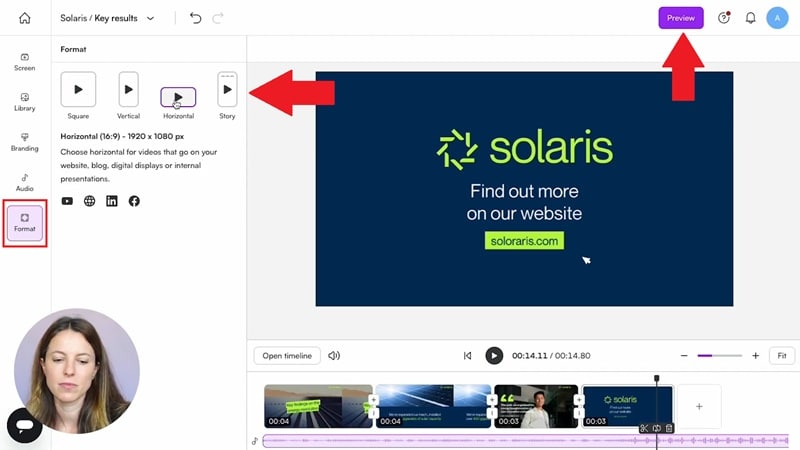Choose the Horizontal video format
This screenshot has height=450, width=800.
point(178,97)
